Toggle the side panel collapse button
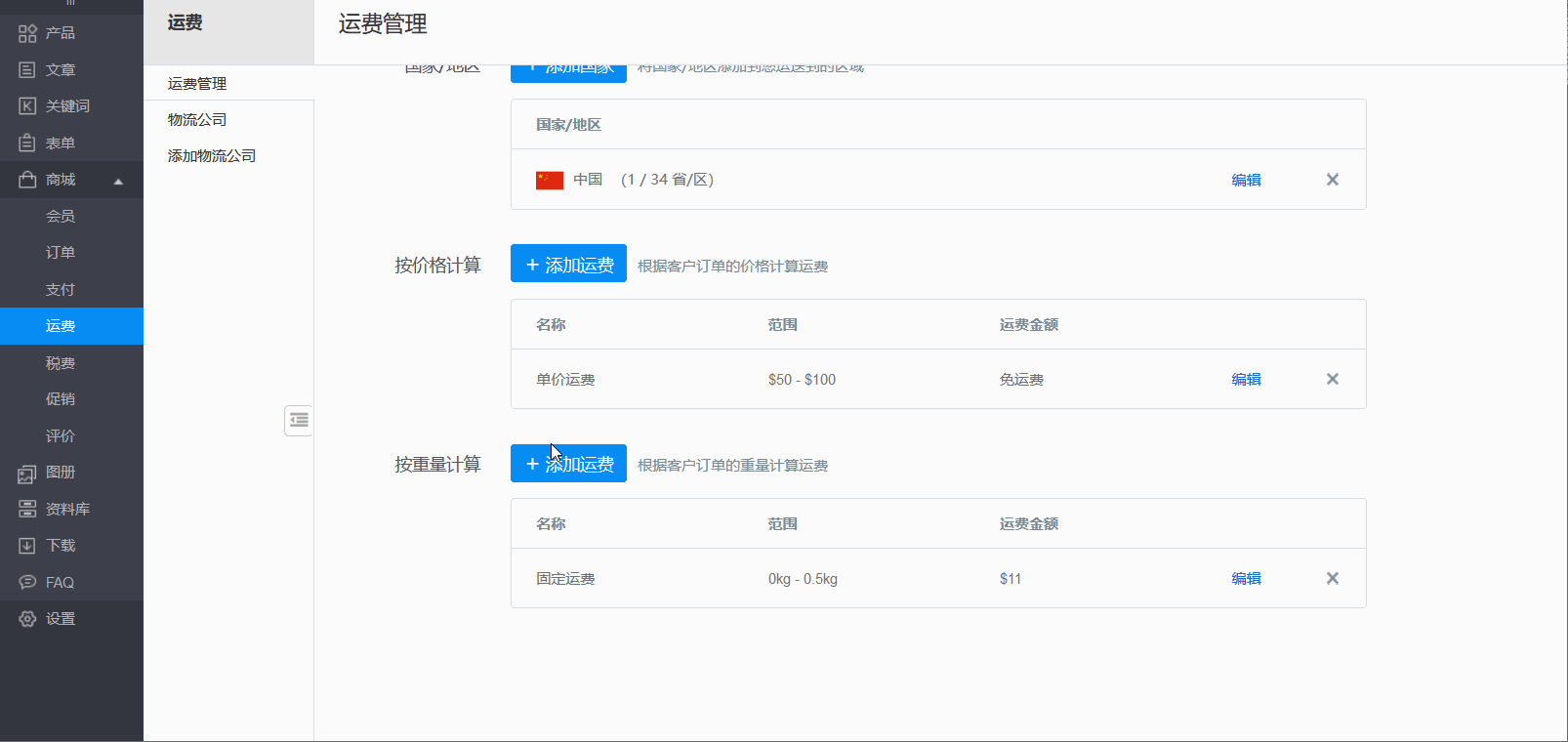Screen dimensions: 1568x742 (299, 421)
